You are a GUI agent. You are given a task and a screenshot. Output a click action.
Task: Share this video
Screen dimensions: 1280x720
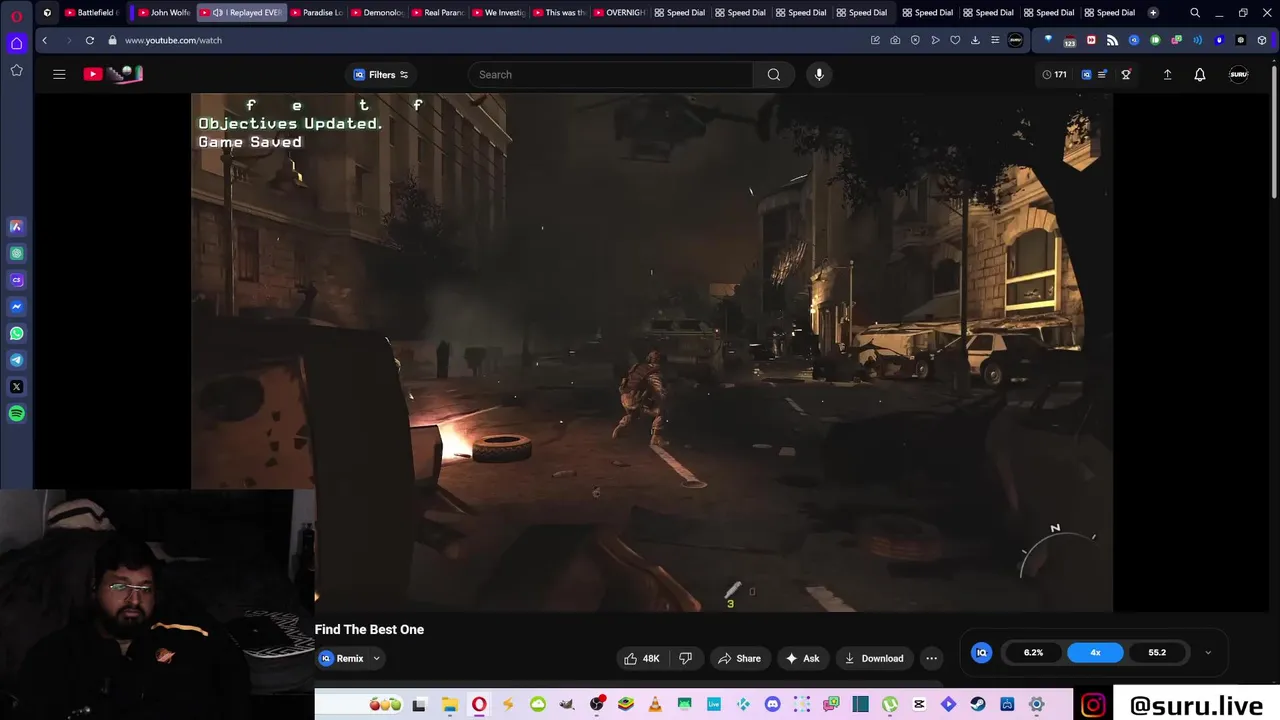(x=739, y=658)
